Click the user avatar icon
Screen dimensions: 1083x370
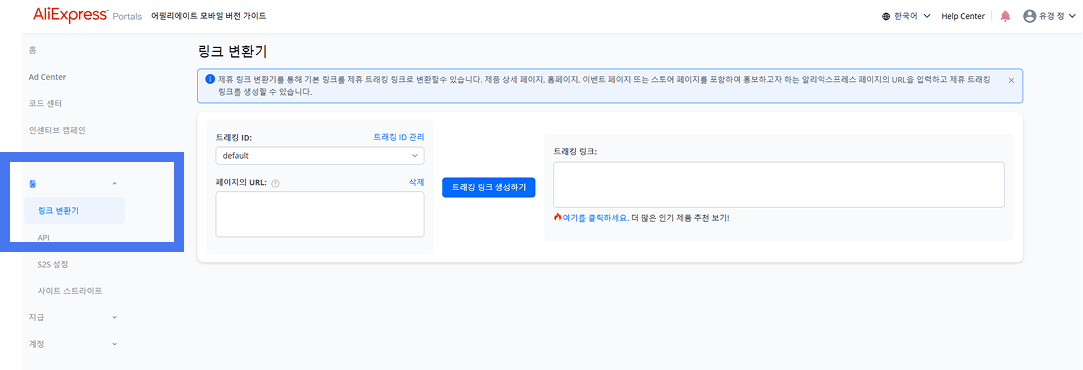pos(1030,16)
